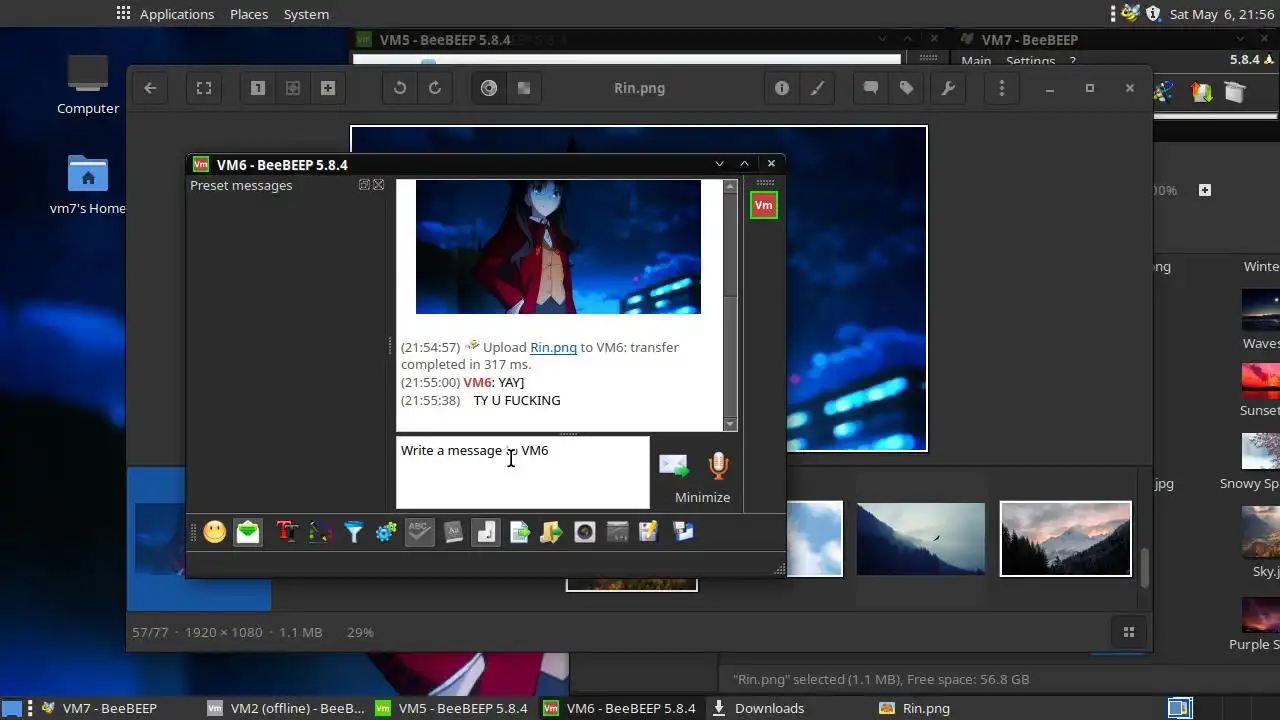Toggle the selected square-corner toolbar button
This screenshot has height=720, width=1280.
486,532
